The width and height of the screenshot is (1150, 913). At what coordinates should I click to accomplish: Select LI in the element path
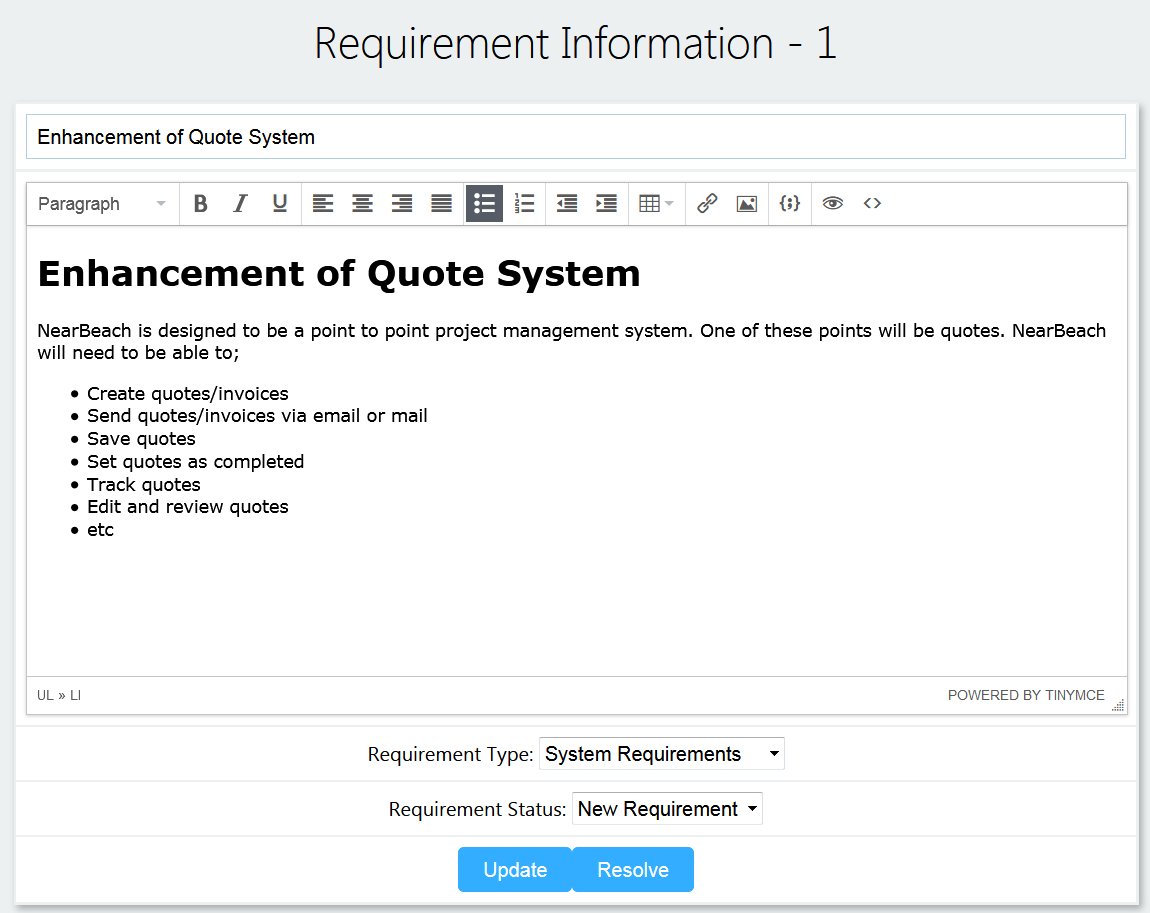click(x=76, y=695)
